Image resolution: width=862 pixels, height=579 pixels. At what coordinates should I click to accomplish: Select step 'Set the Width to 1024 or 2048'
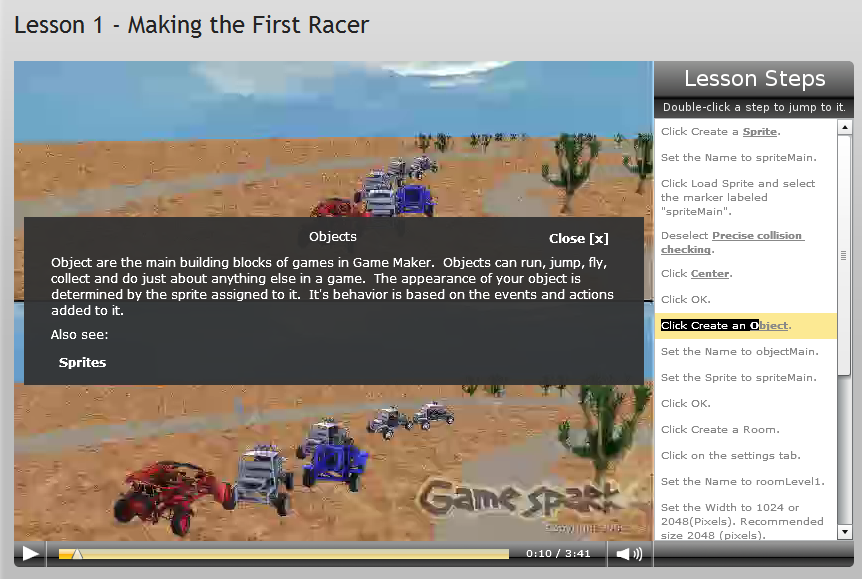pos(742,521)
